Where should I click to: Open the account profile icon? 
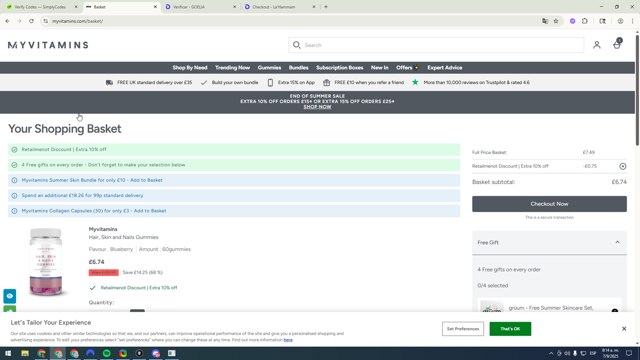pos(597,45)
